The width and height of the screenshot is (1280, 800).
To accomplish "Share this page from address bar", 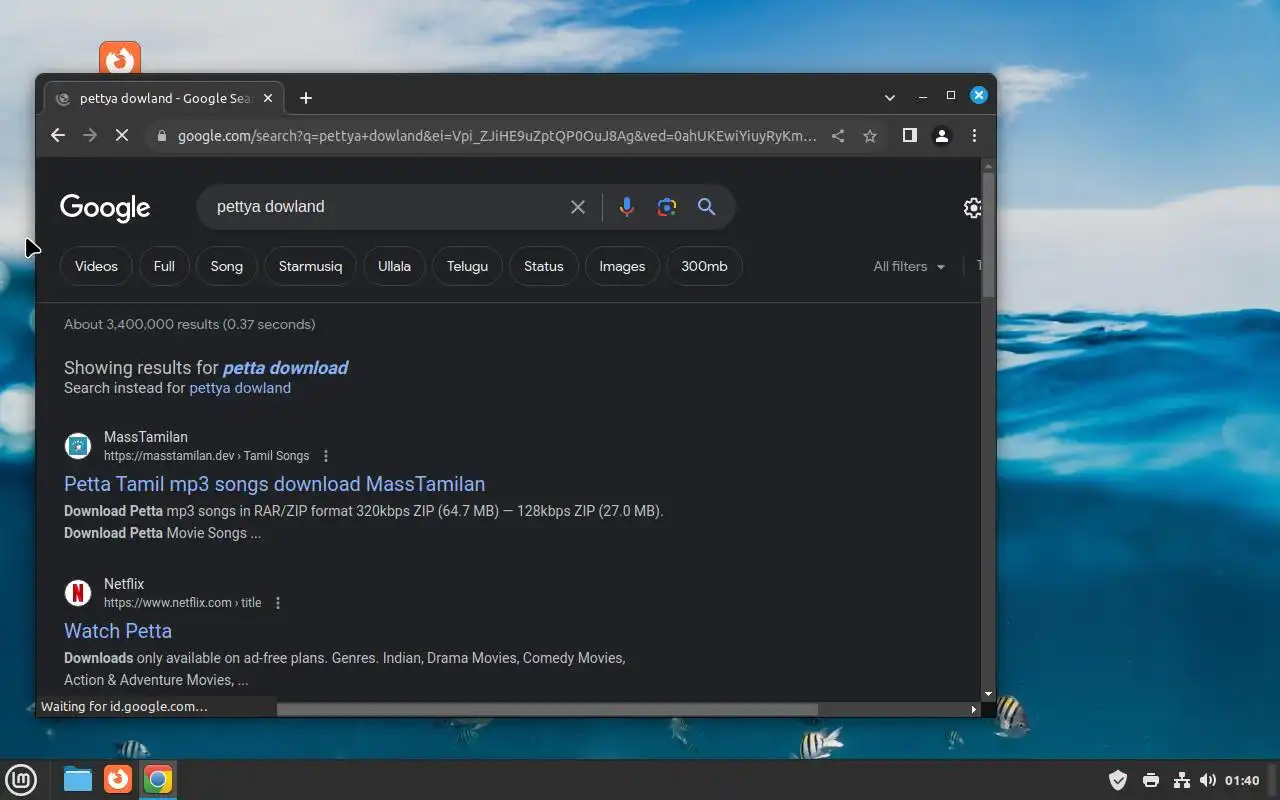I will 838,136.
